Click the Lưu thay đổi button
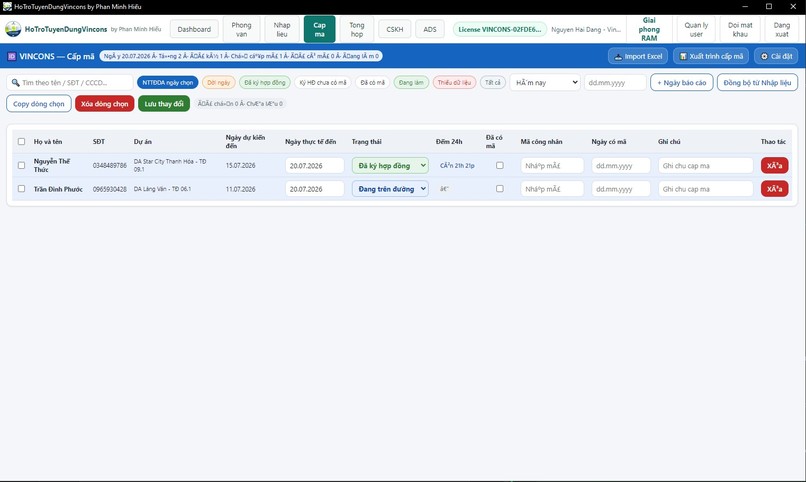 point(164,104)
